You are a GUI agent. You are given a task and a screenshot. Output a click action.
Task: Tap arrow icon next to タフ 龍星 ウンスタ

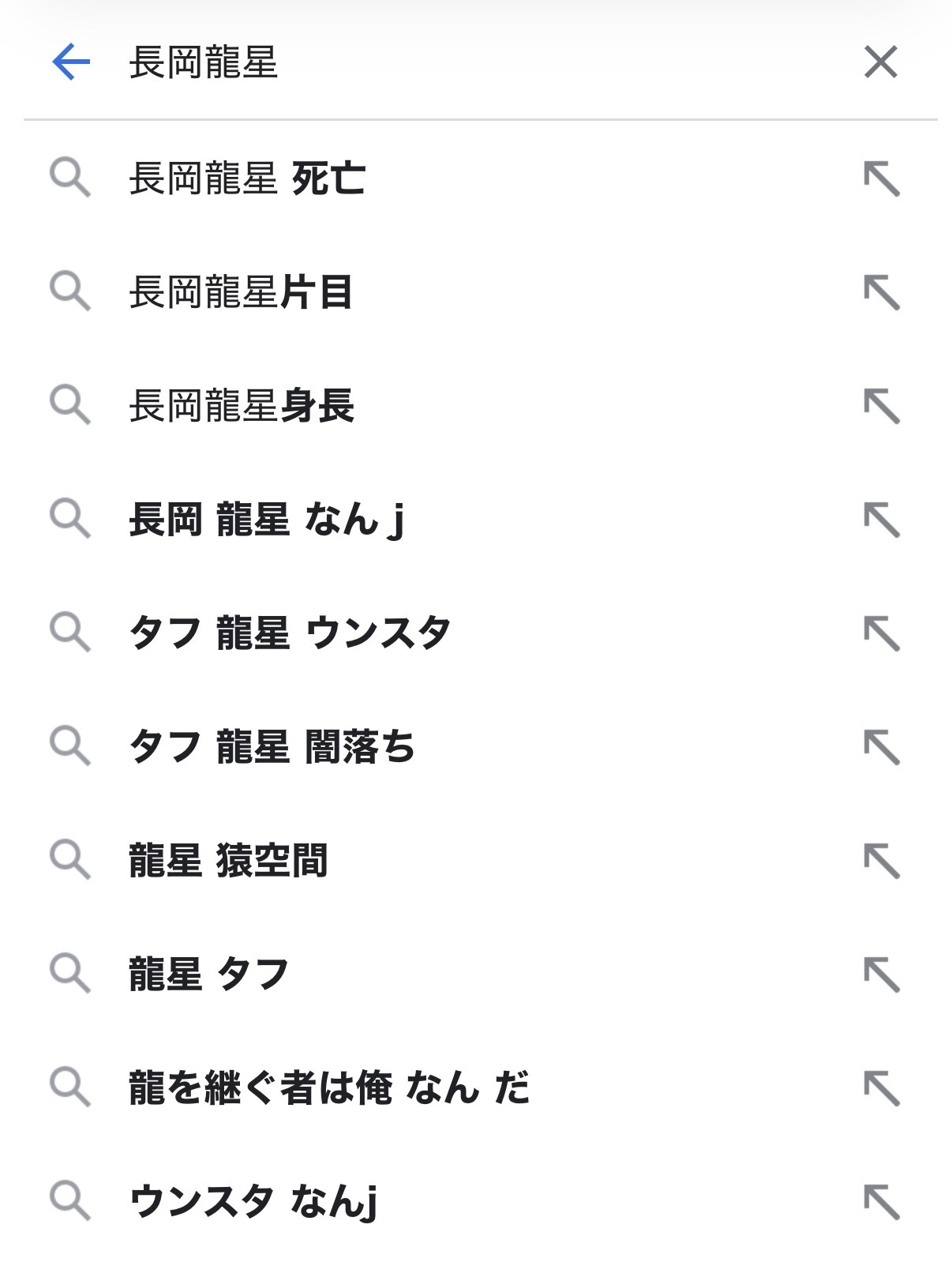pyautogui.click(x=882, y=633)
